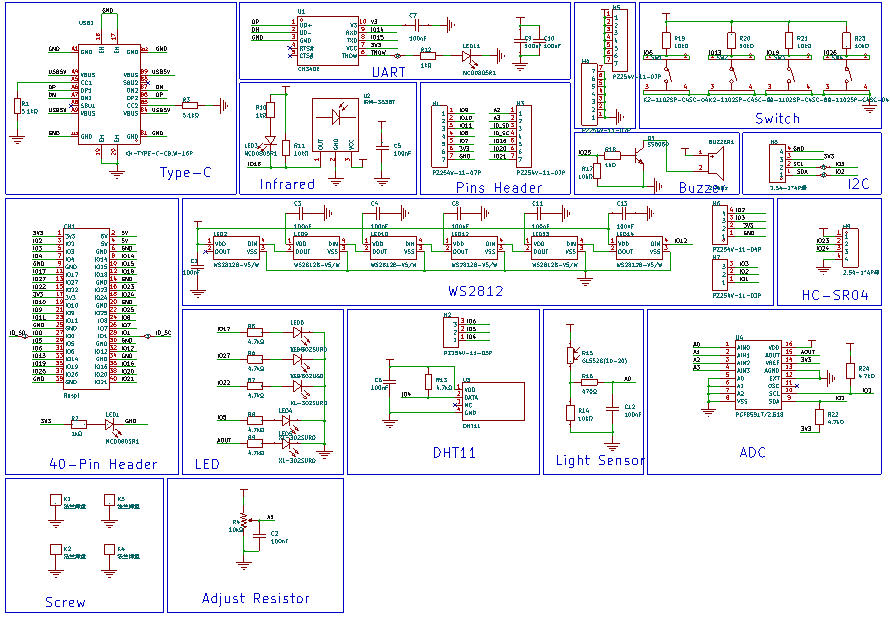This screenshot has width=890, height=619.
Task: Select the 'Infrared' block title
Action: pos(287,184)
